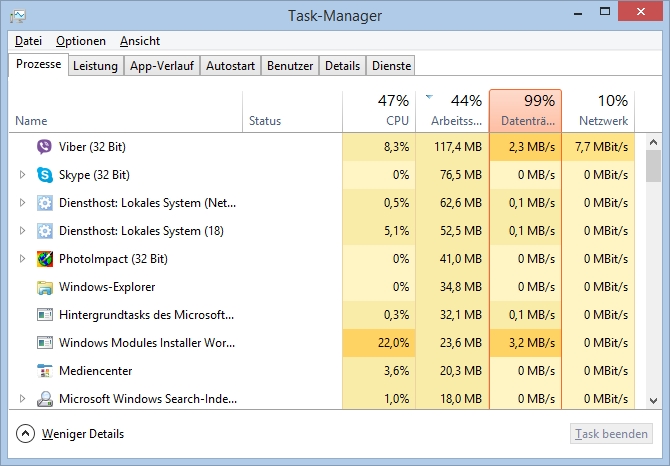
Task: Click the gear icon of Diensthost Lokales System (18)
Action: [x=44, y=231]
